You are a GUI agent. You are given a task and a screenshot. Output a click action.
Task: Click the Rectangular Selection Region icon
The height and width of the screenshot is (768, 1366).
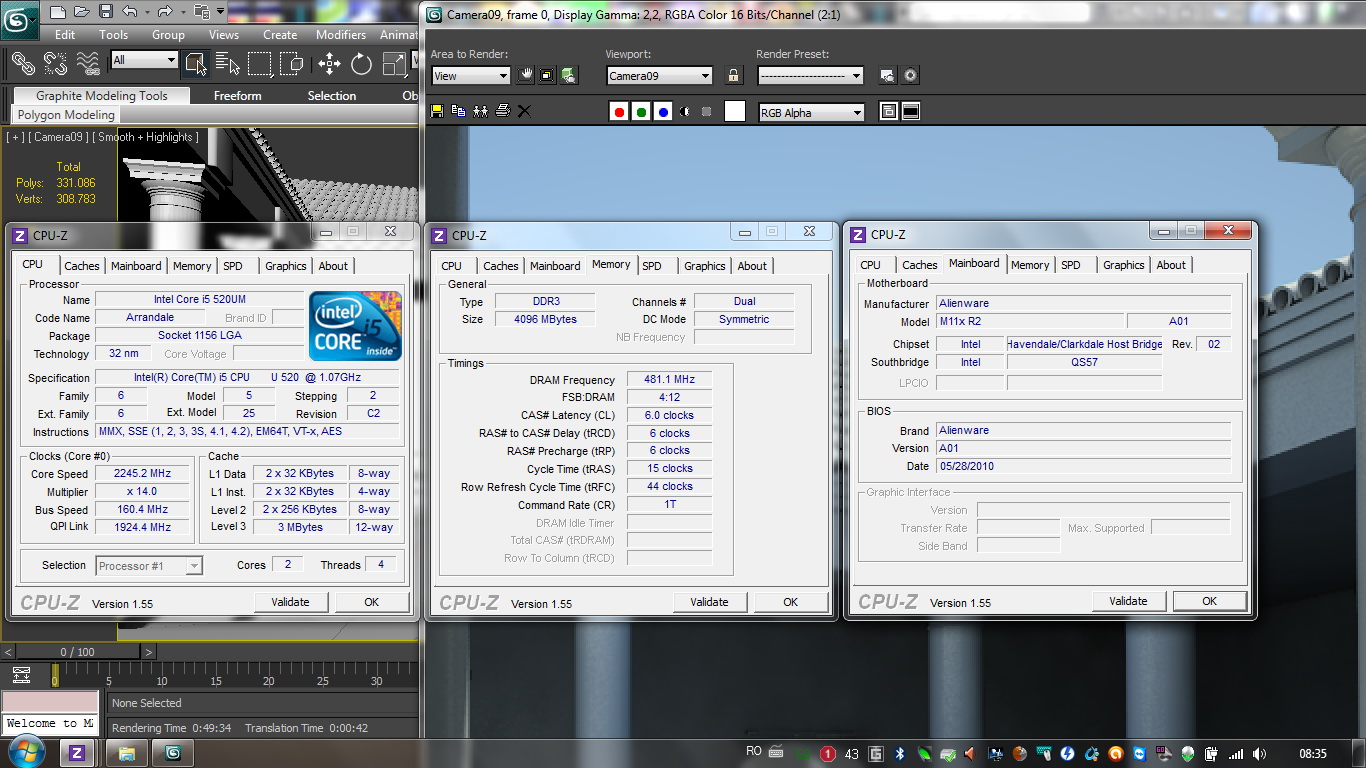pos(260,64)
